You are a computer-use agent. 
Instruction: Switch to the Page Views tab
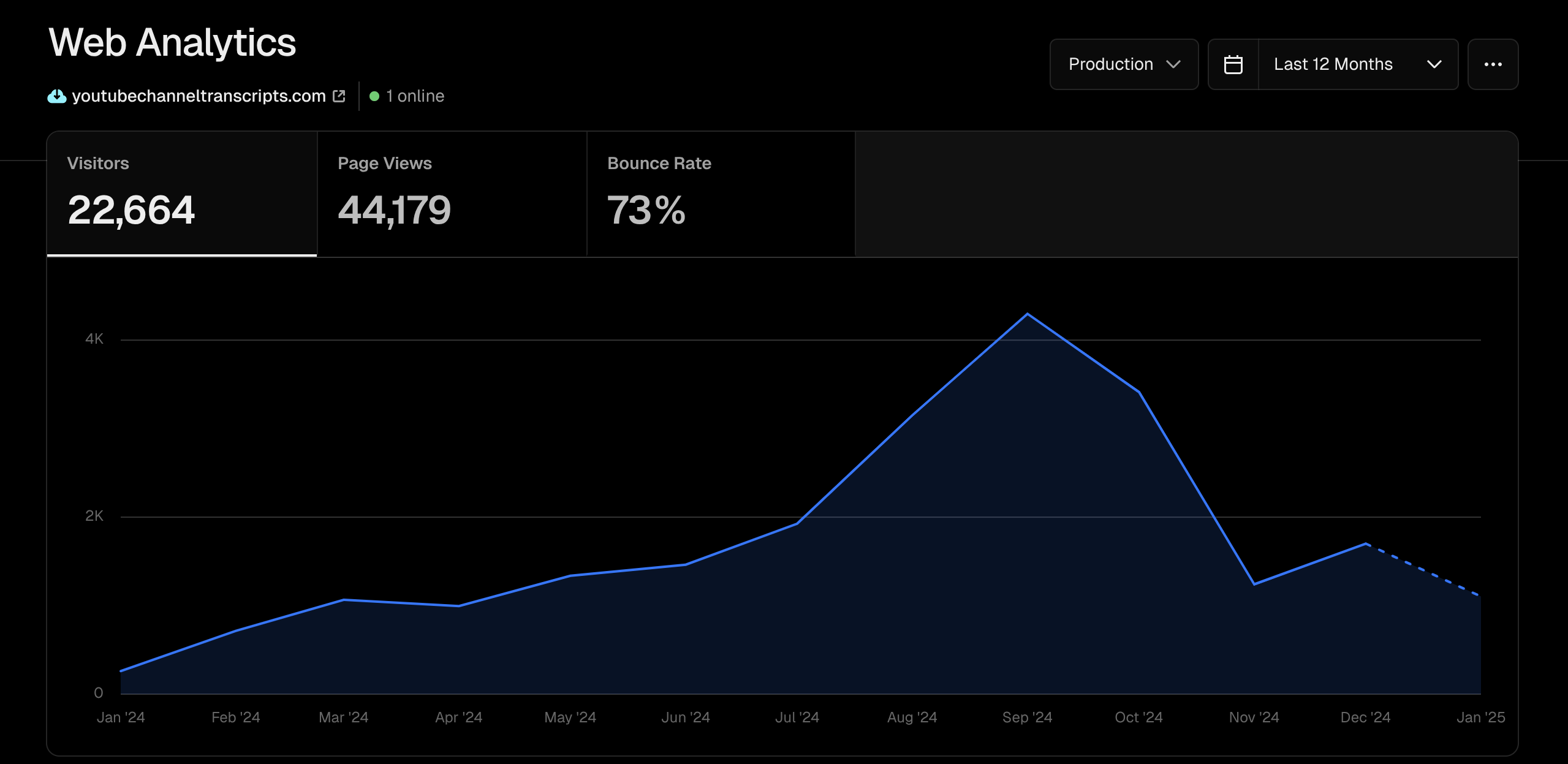452,193
